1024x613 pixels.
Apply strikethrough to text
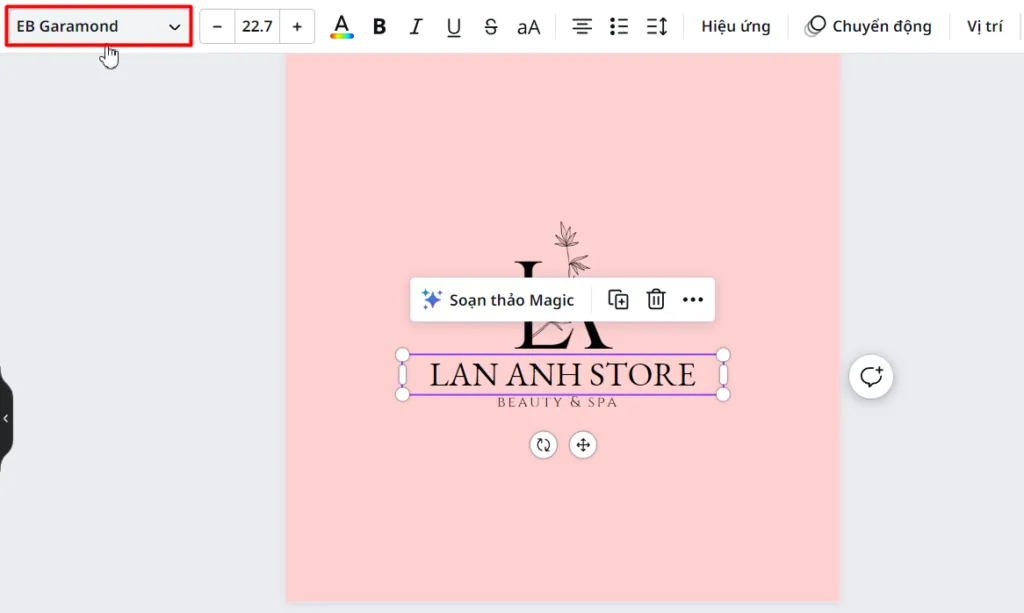(490, 27)
